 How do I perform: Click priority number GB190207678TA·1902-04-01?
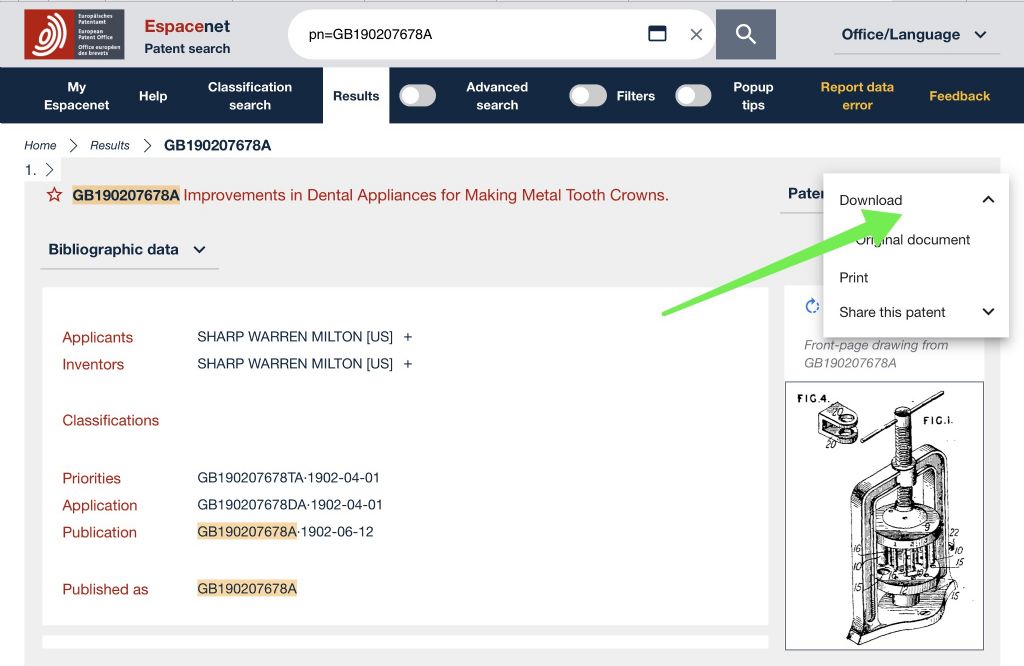click(x=289, y=478)
